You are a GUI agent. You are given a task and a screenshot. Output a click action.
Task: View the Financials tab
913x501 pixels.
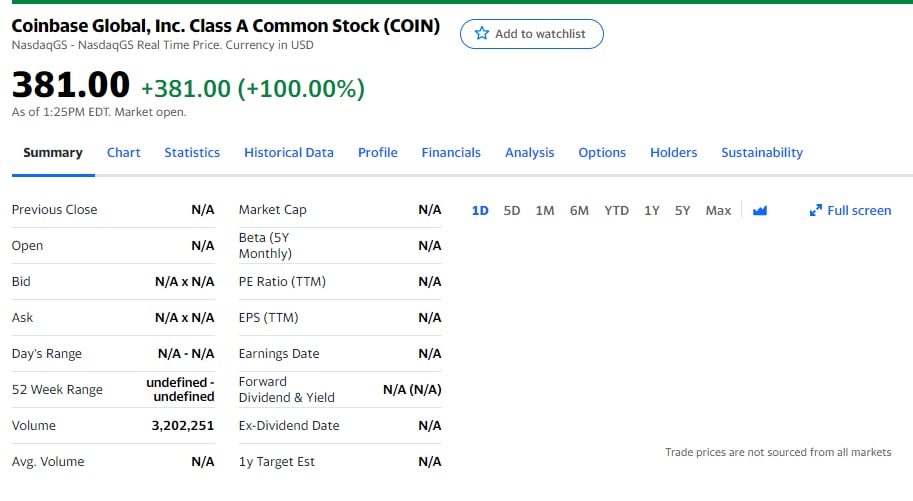click(x=451, y=153)
